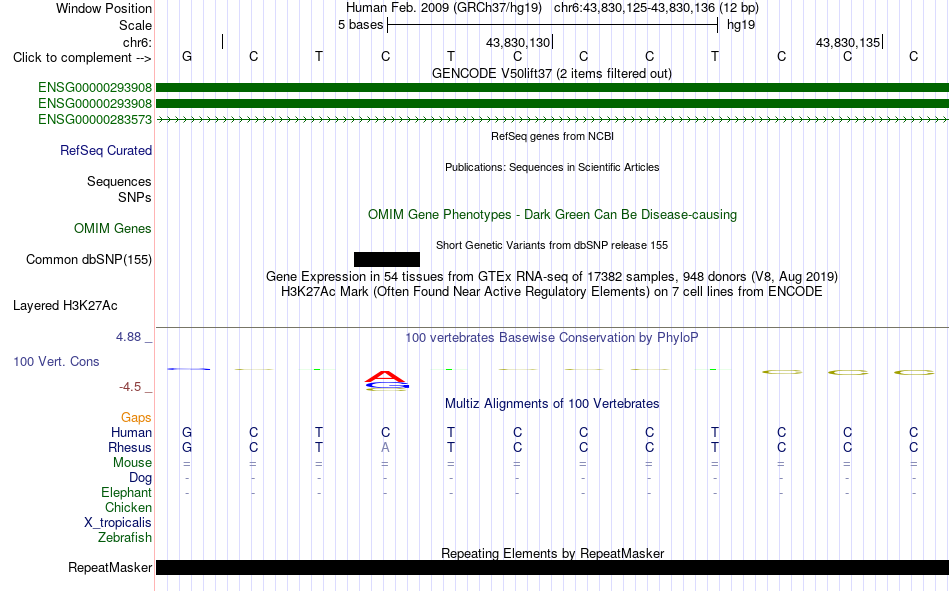Click the Chicken species label

pos(128,507)
